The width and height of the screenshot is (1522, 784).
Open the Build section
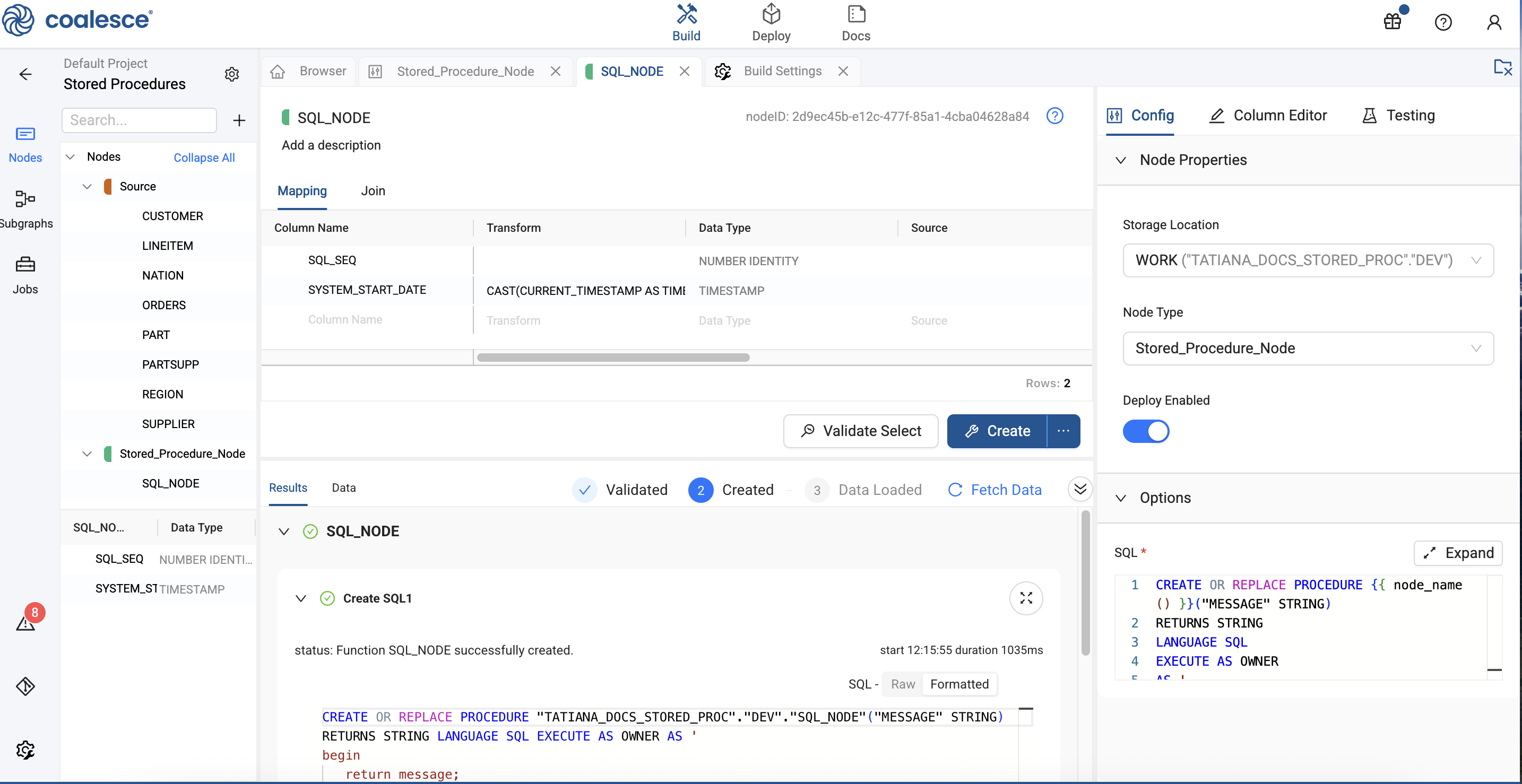686,24
